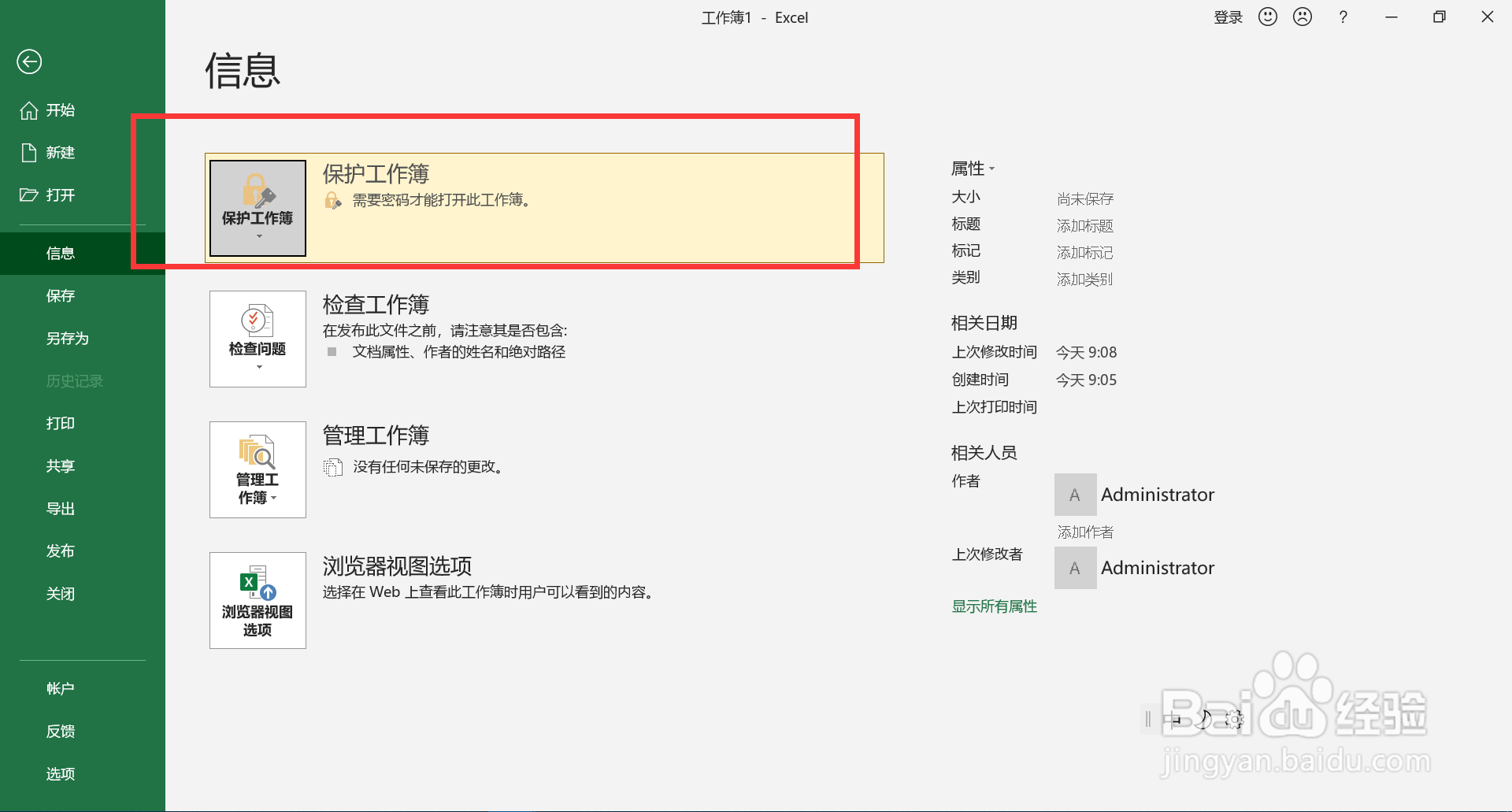Open the 打开 folder icon

point(28,195)
